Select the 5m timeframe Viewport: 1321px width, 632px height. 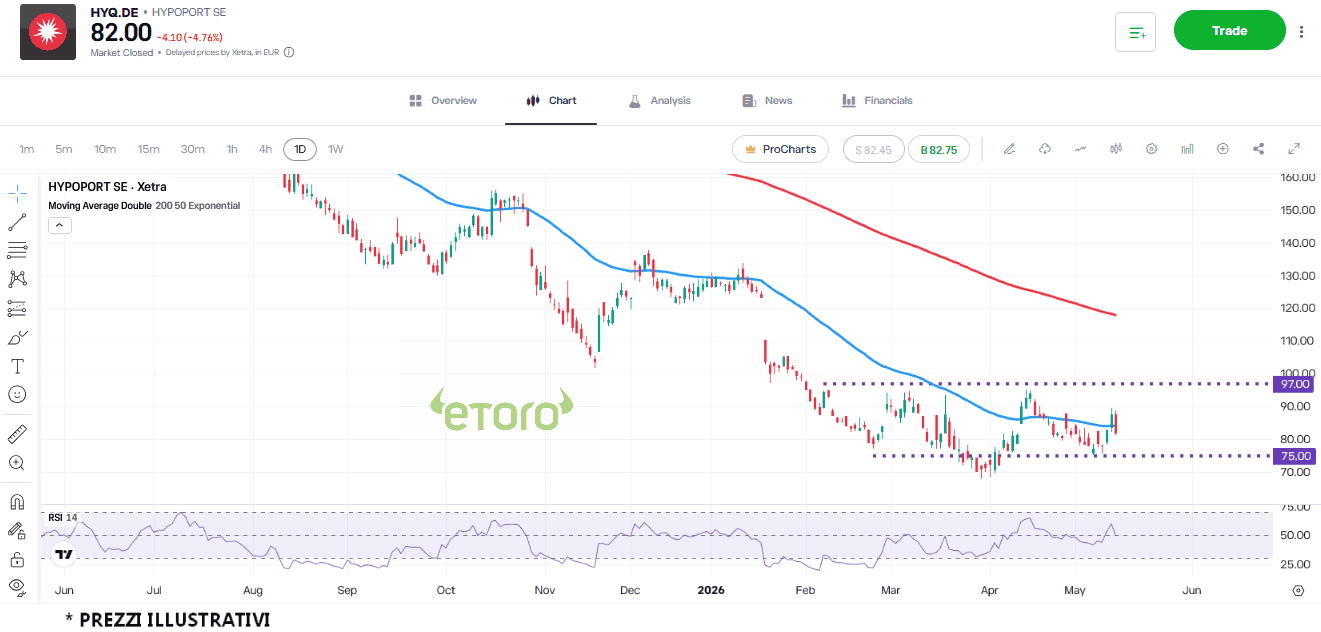[64, 149]
